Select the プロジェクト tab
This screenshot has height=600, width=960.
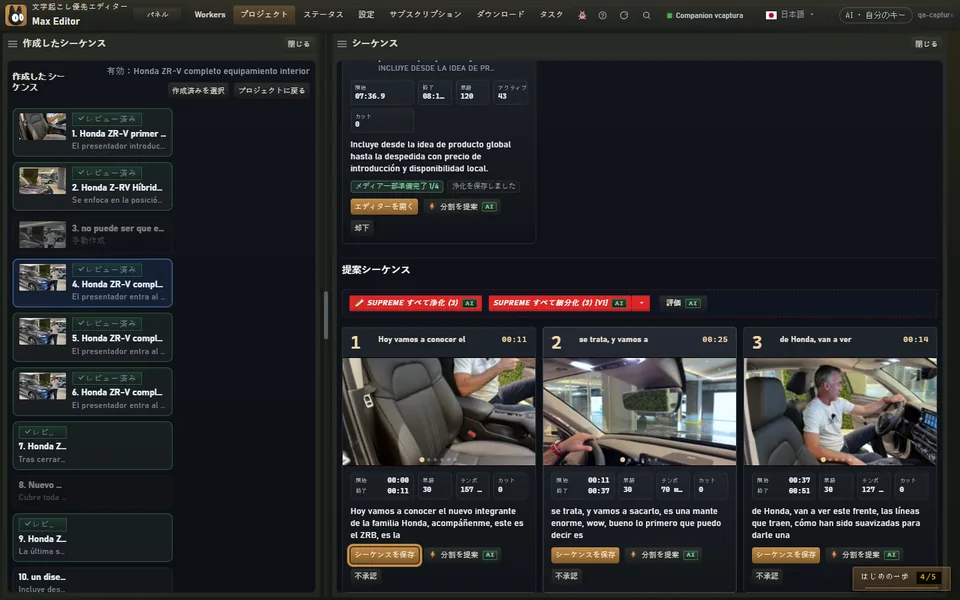click(264, 15)
